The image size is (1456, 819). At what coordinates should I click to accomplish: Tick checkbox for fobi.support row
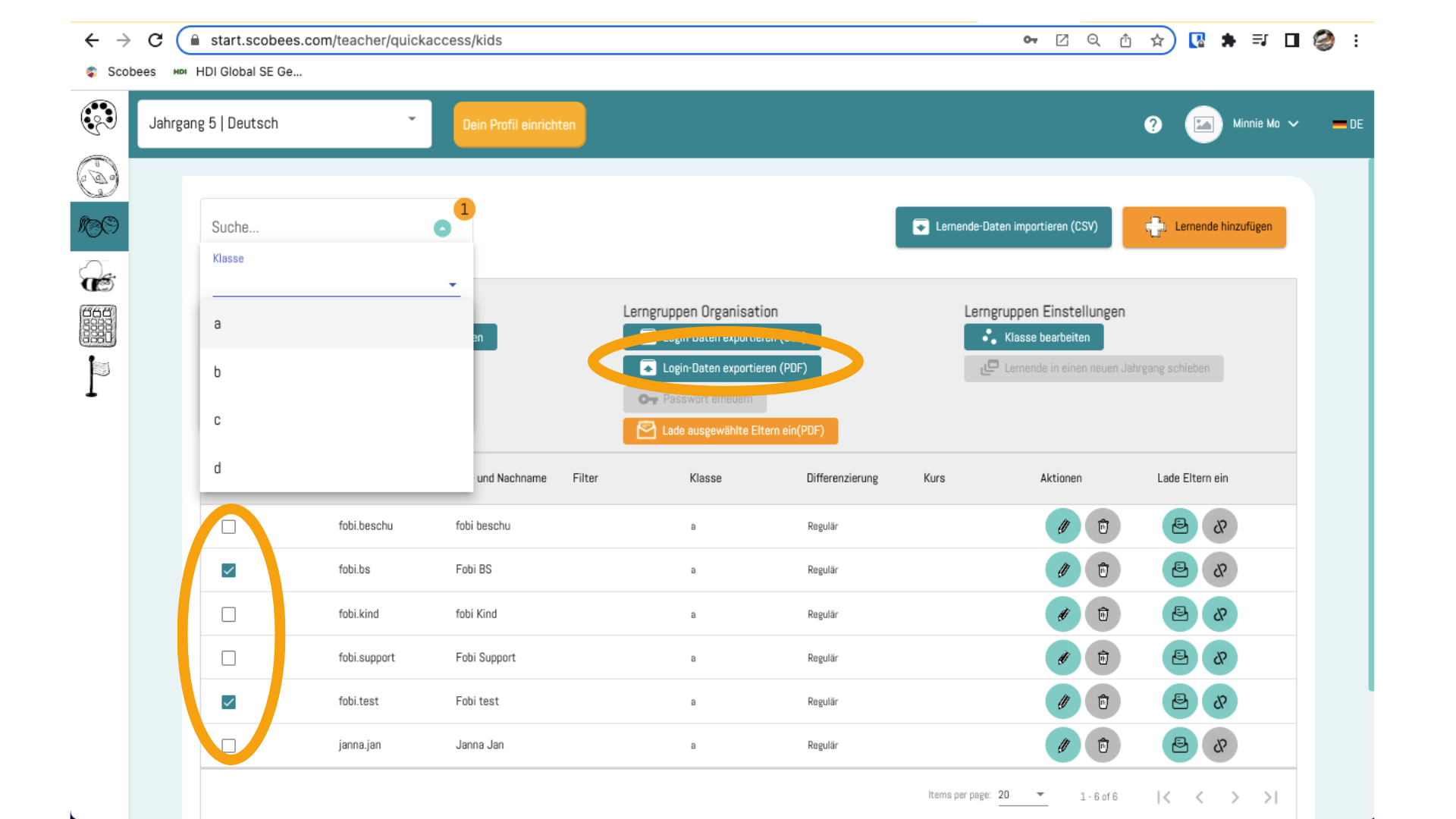click(228, 658)
